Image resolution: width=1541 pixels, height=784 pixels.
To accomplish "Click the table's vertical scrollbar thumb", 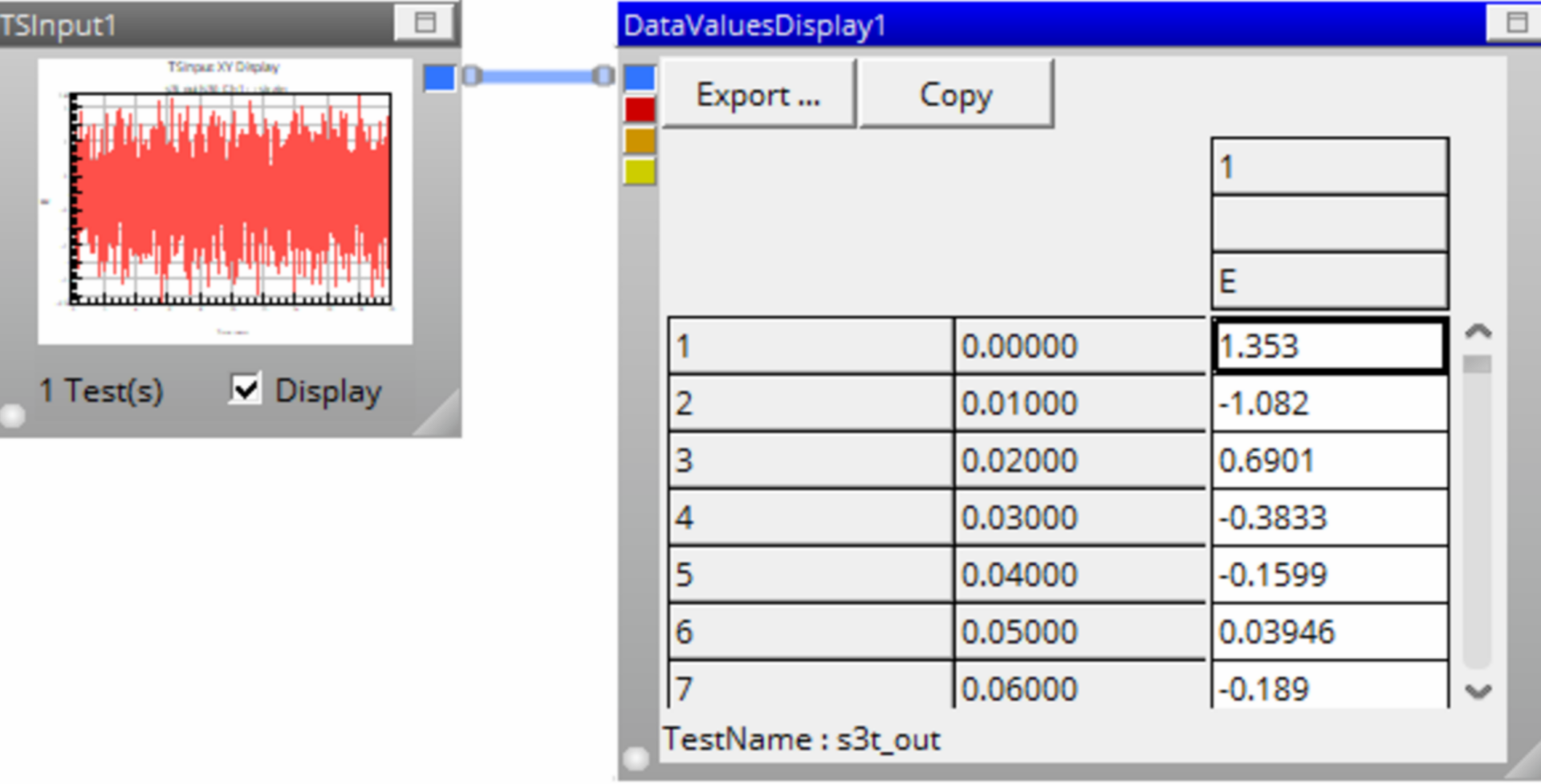I will pos(1477,365).
